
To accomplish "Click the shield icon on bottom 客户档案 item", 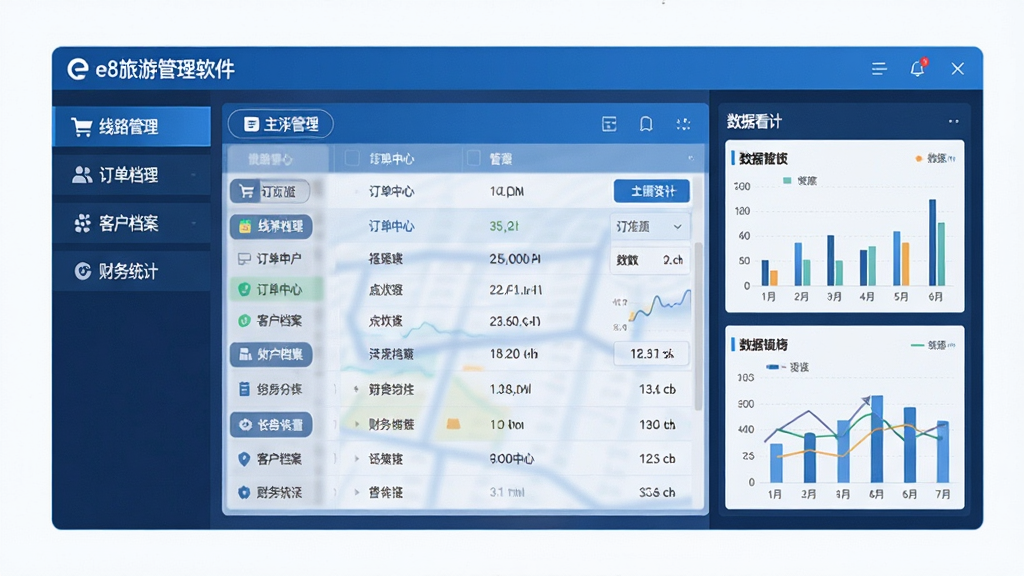I will (x=244, y=459).
